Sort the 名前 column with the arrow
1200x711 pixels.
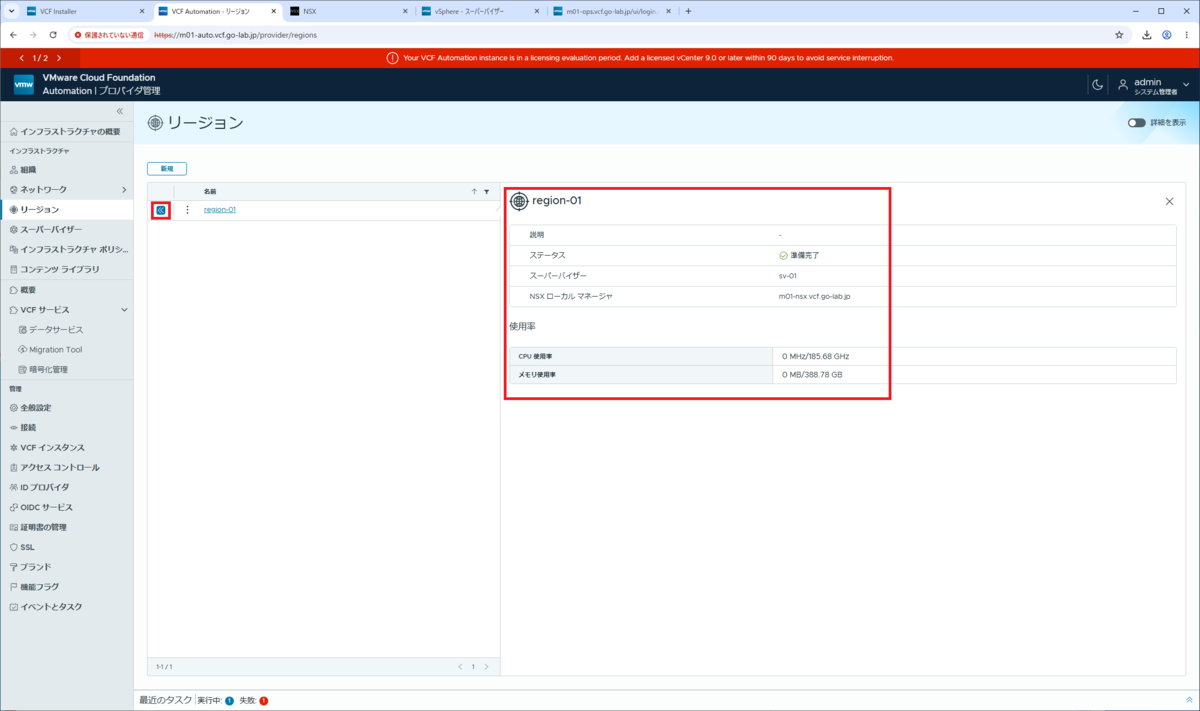pyautogui.click(x=474, y=191)
